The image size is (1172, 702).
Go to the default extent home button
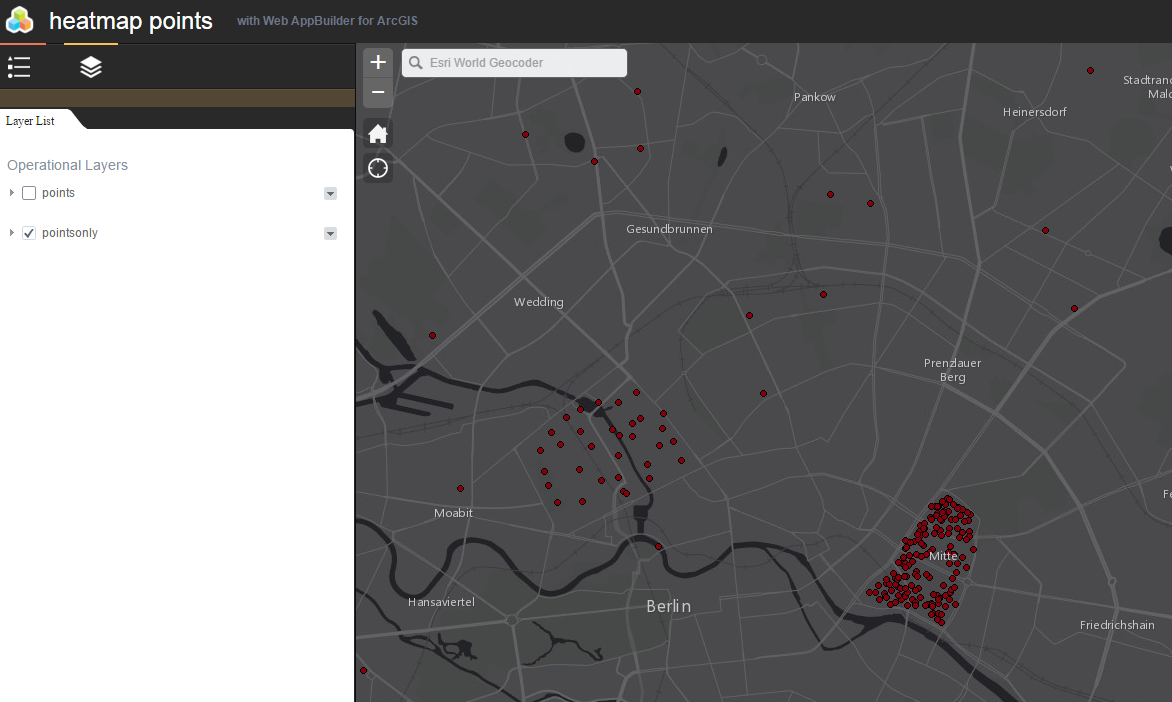click(x=378, y=134)
